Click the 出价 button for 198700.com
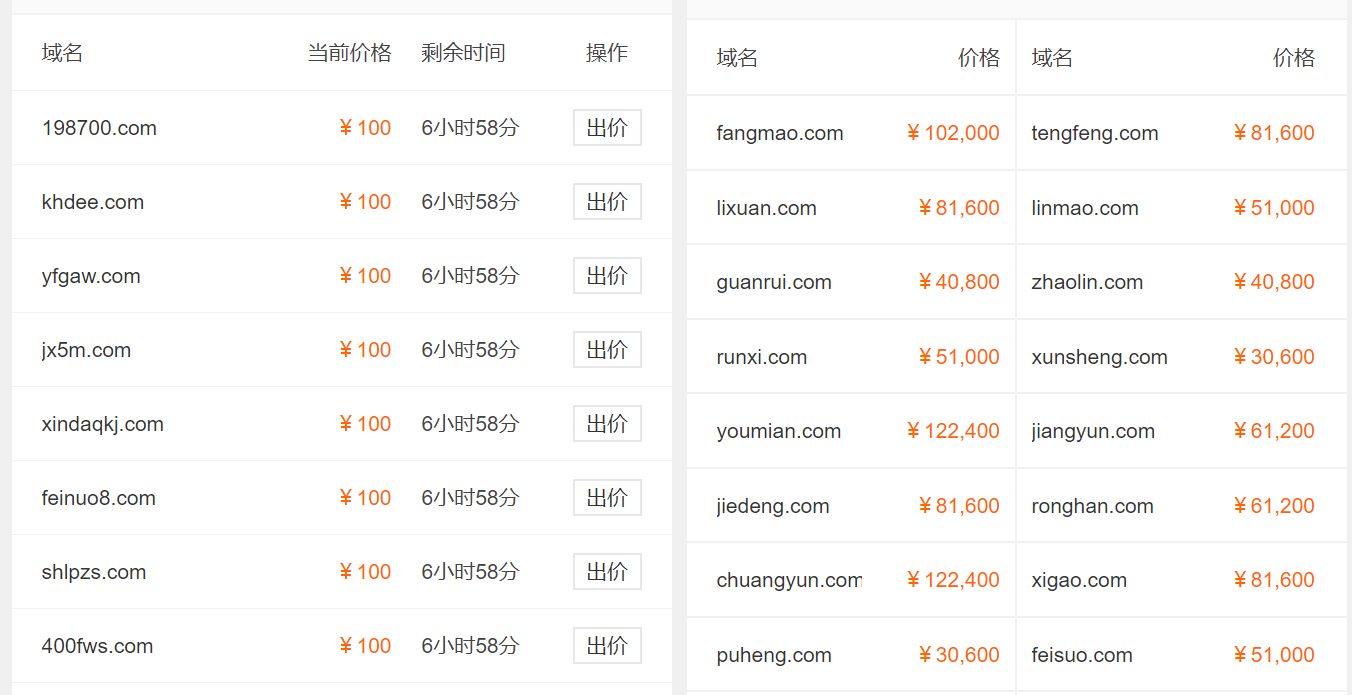 [x=607, y=127]
